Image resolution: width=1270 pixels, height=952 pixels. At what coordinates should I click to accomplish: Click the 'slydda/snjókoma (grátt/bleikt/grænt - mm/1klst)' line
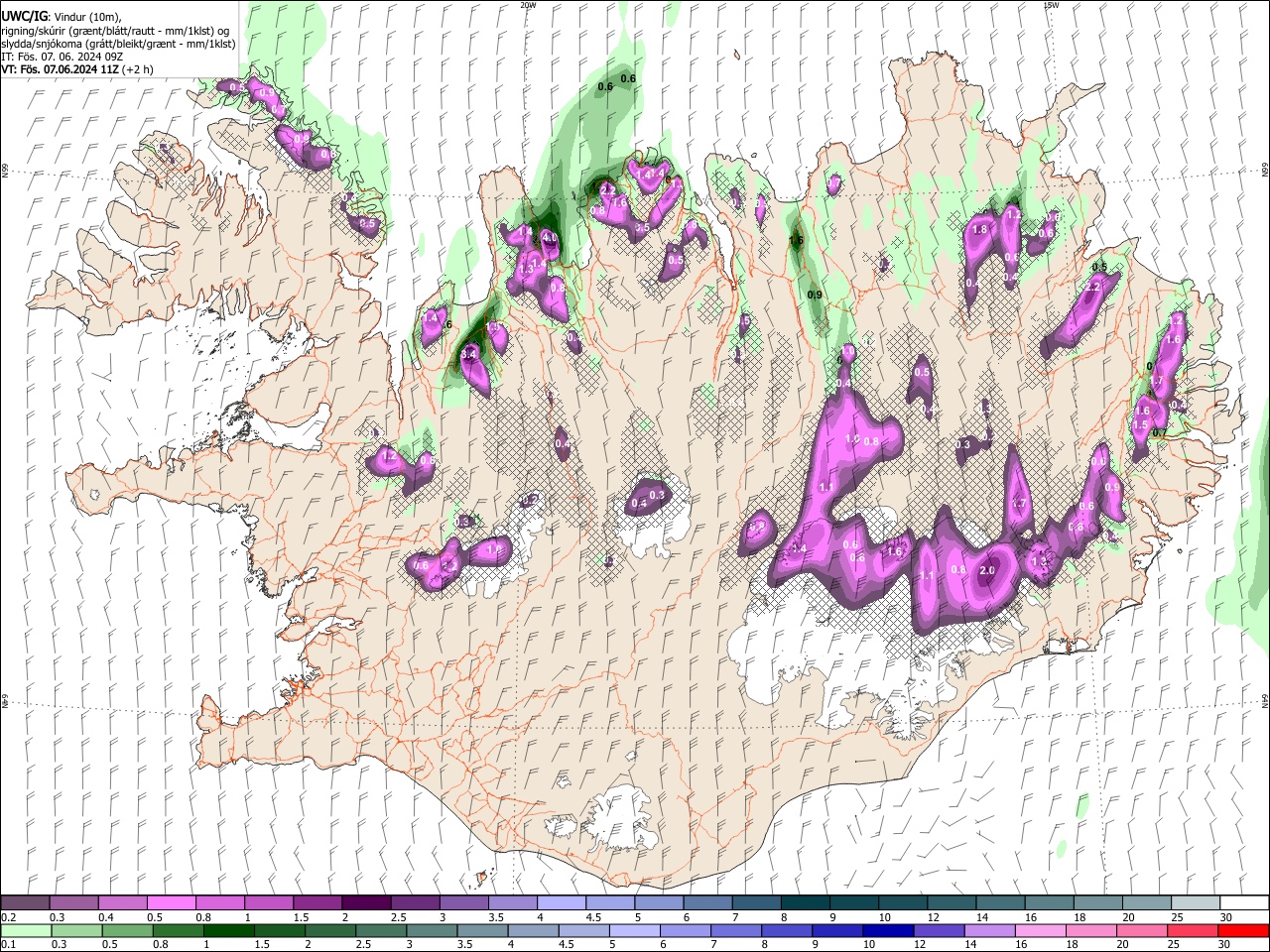tap(118, 44)
